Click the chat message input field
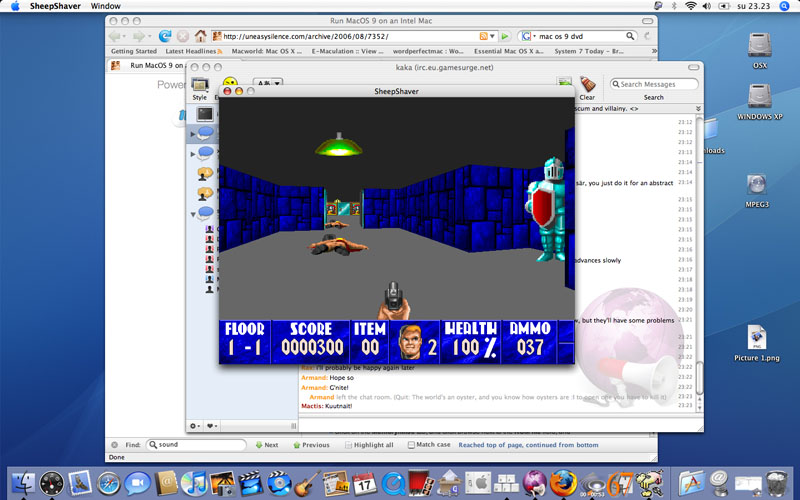 [x=497, y=424]
